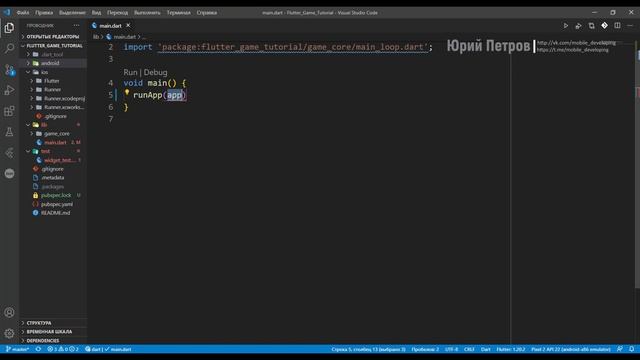Run the file with the editor play button
This screenshot has width=640, height=360.
566,26
